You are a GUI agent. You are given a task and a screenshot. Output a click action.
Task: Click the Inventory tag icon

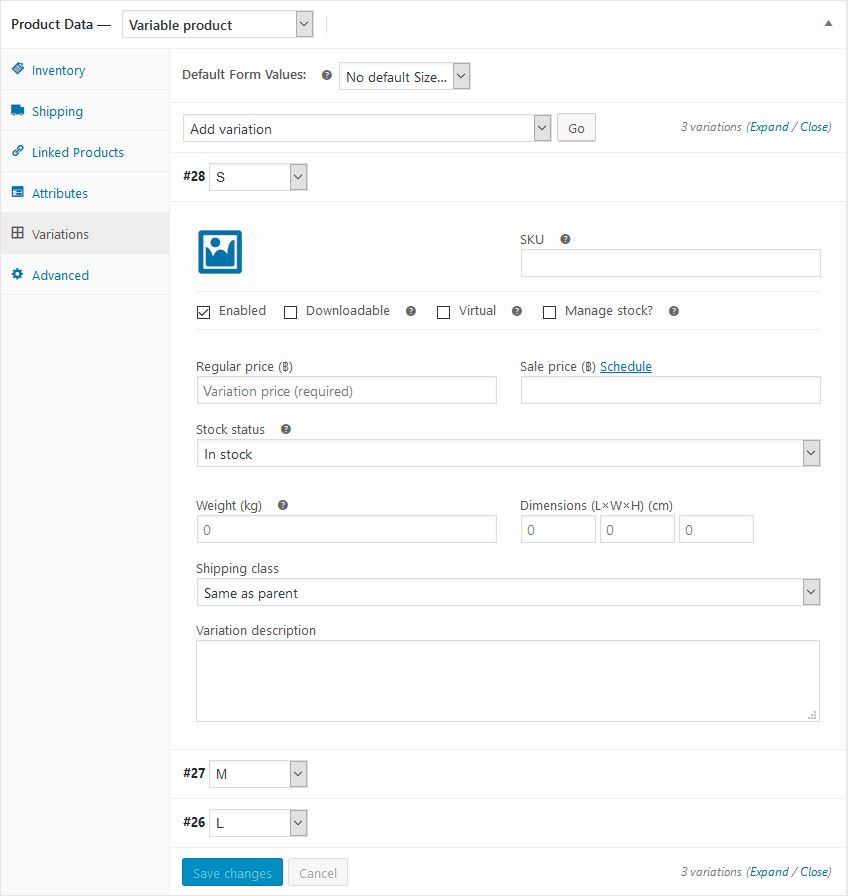coord(18,69)
